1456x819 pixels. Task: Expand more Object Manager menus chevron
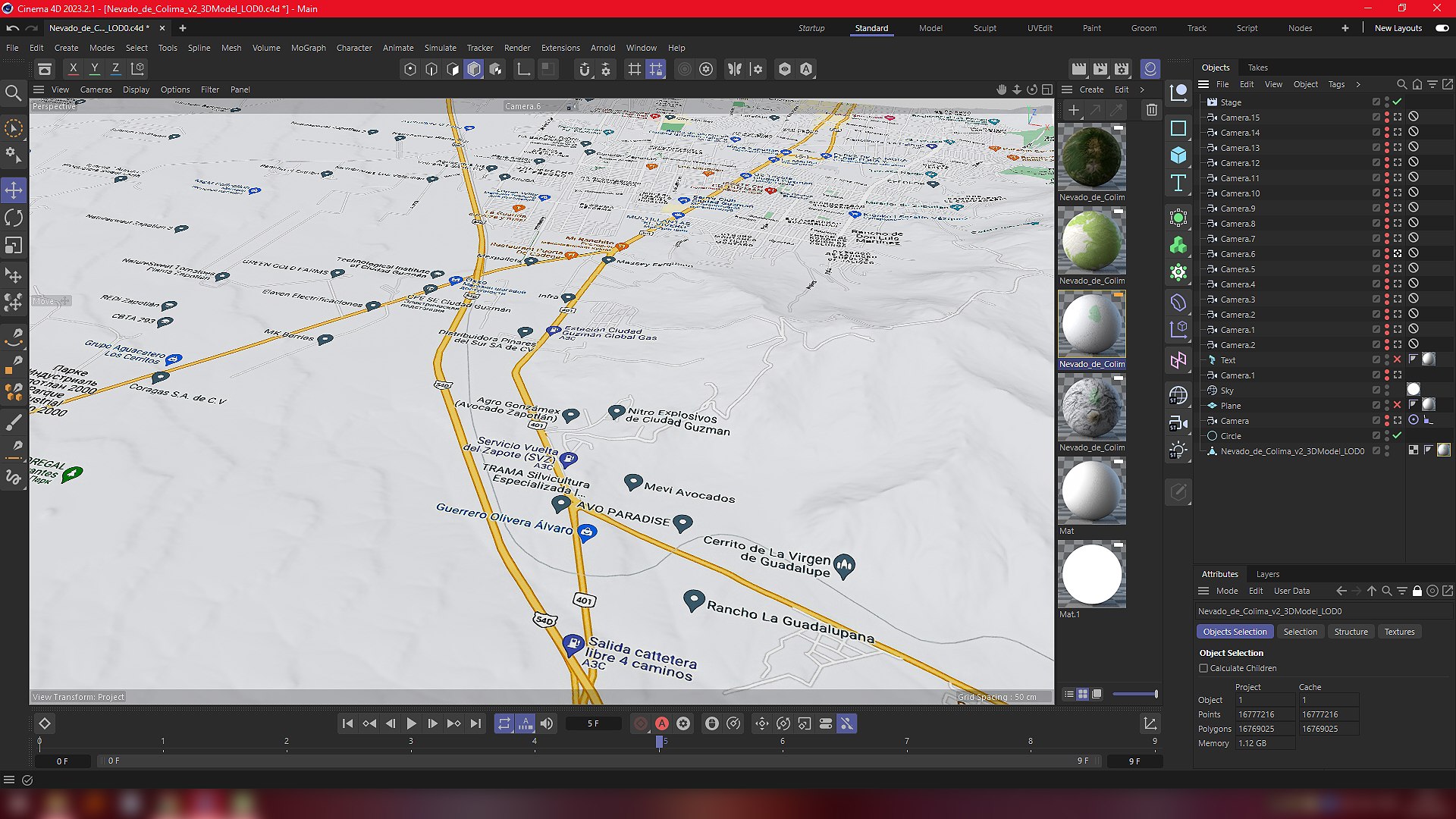click(x=1358, y=84)
